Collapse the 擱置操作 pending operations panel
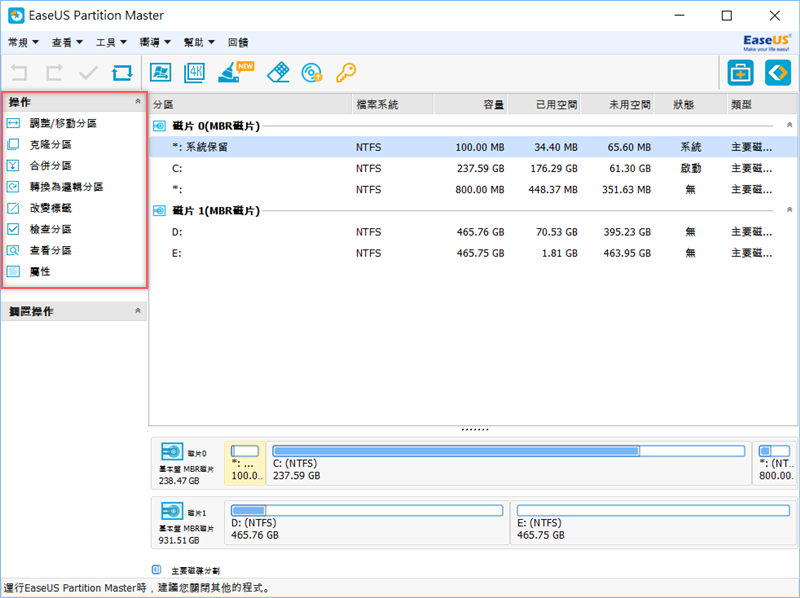This screenshot has width=800, height=598. point(138,311)
